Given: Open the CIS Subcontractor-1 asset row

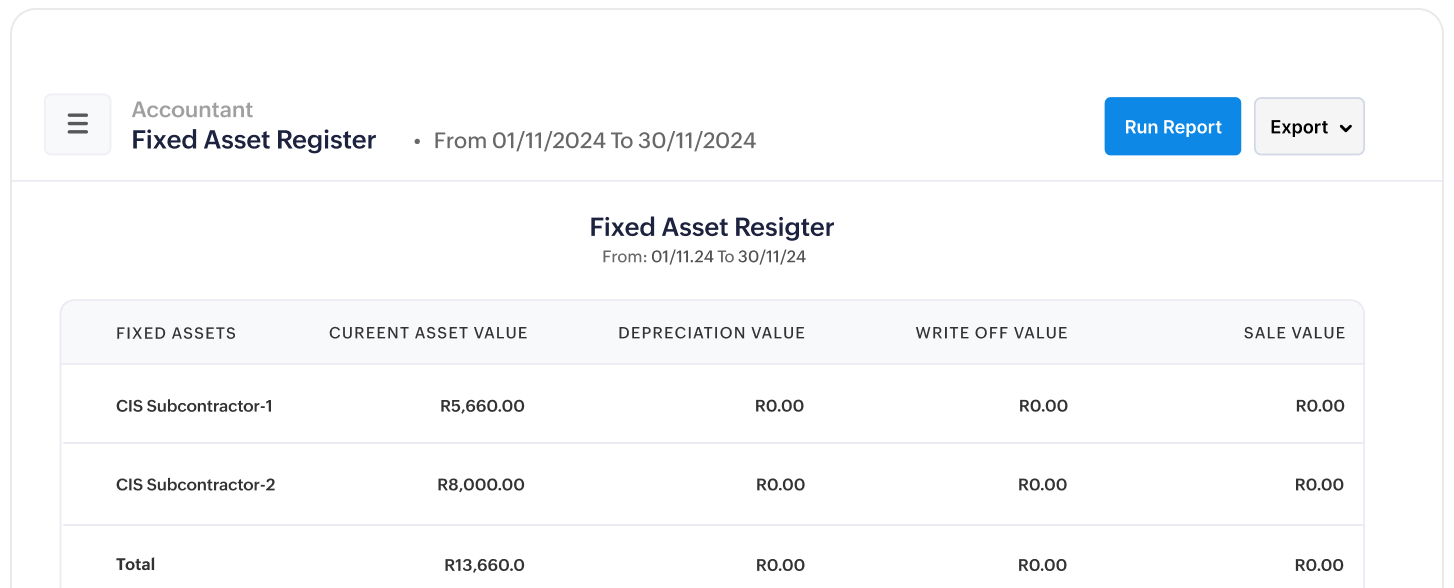Looking at the screenshot, I should 194,406.
